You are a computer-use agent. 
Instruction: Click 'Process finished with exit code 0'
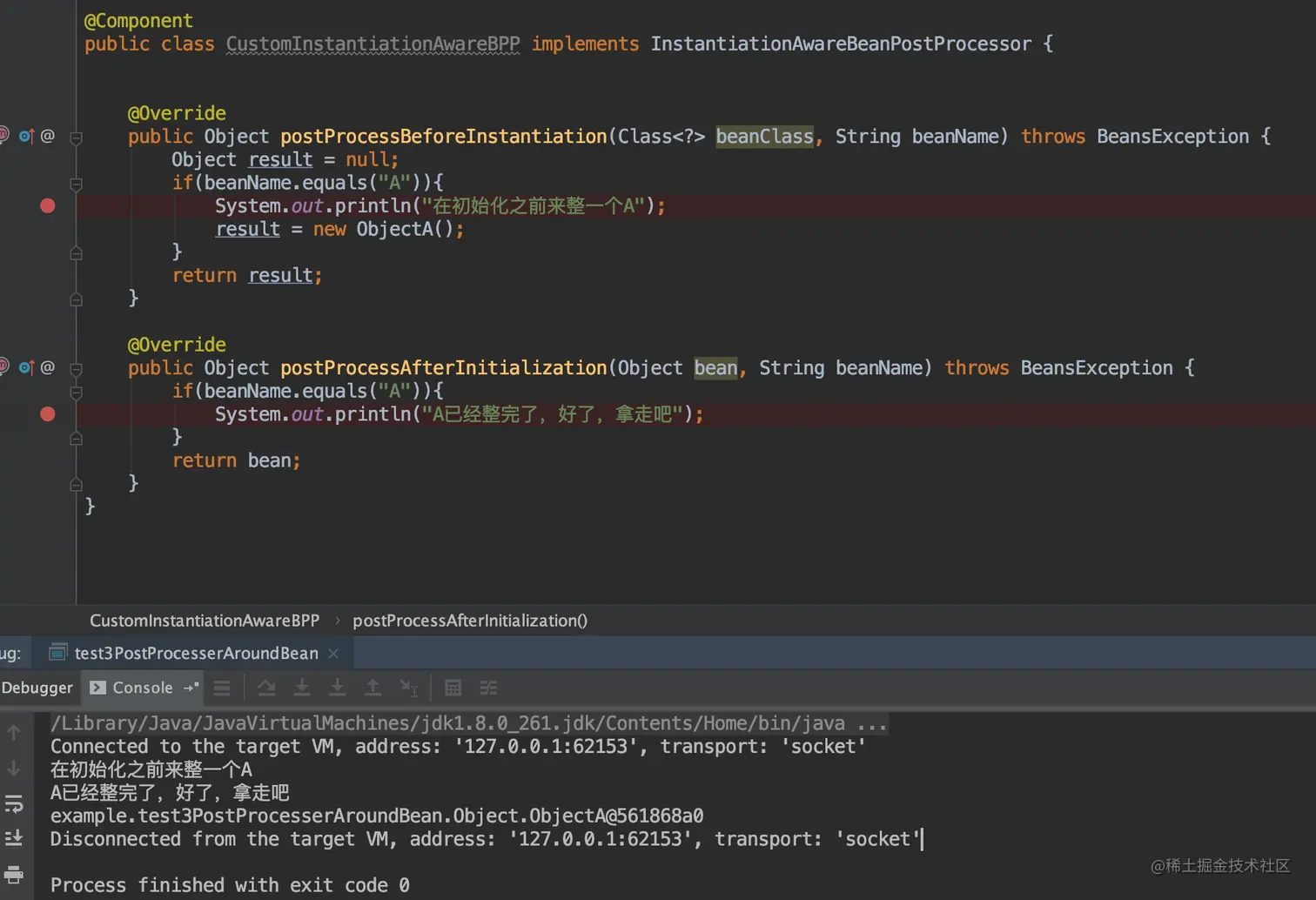[x=230, y=885]
